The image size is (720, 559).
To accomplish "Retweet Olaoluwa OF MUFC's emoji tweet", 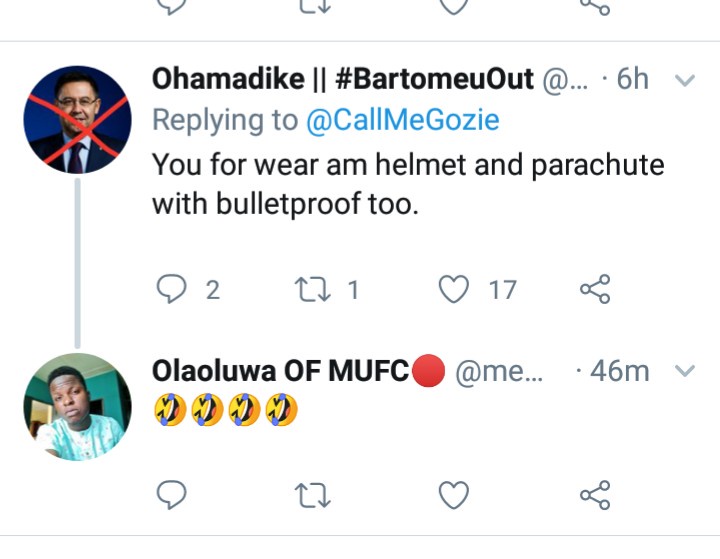I will (x=314, y=494).
